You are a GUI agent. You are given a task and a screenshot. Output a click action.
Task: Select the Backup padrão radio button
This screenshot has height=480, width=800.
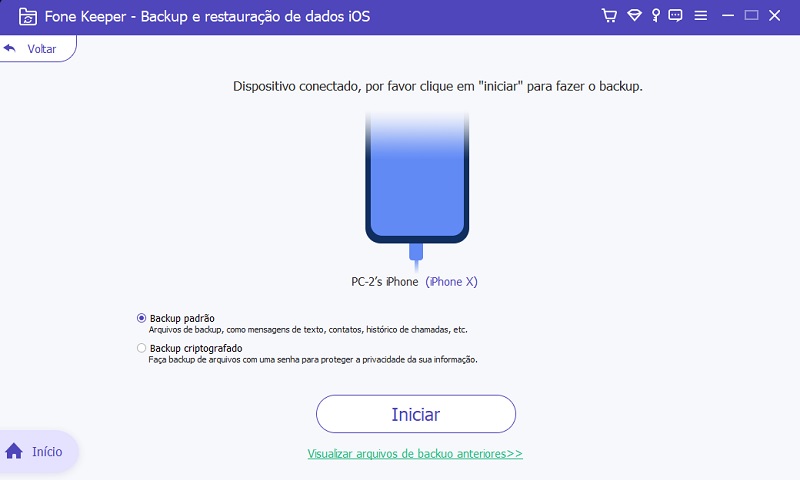pos(141,318)
